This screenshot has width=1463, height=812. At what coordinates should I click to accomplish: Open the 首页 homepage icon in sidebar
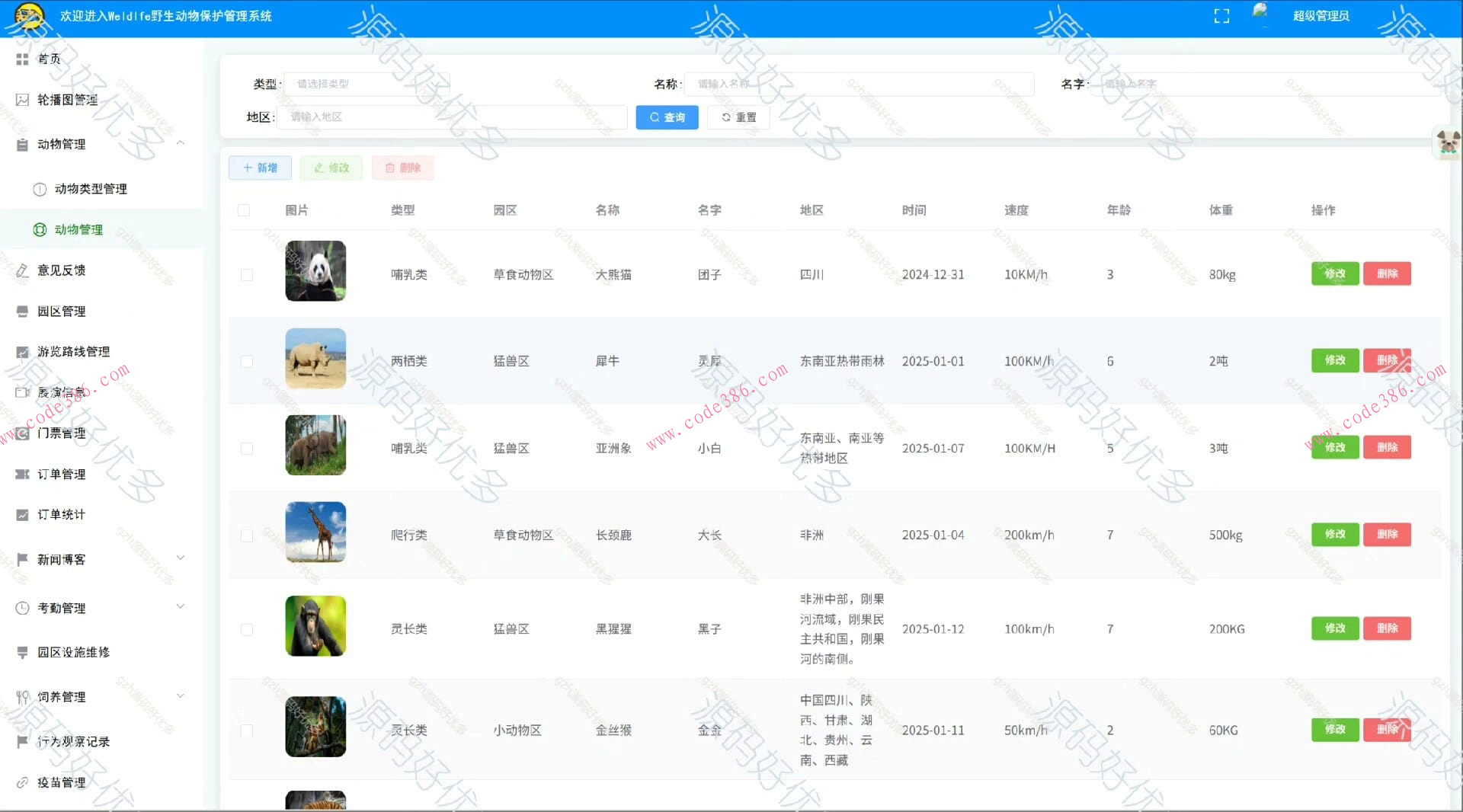[23, 58]
